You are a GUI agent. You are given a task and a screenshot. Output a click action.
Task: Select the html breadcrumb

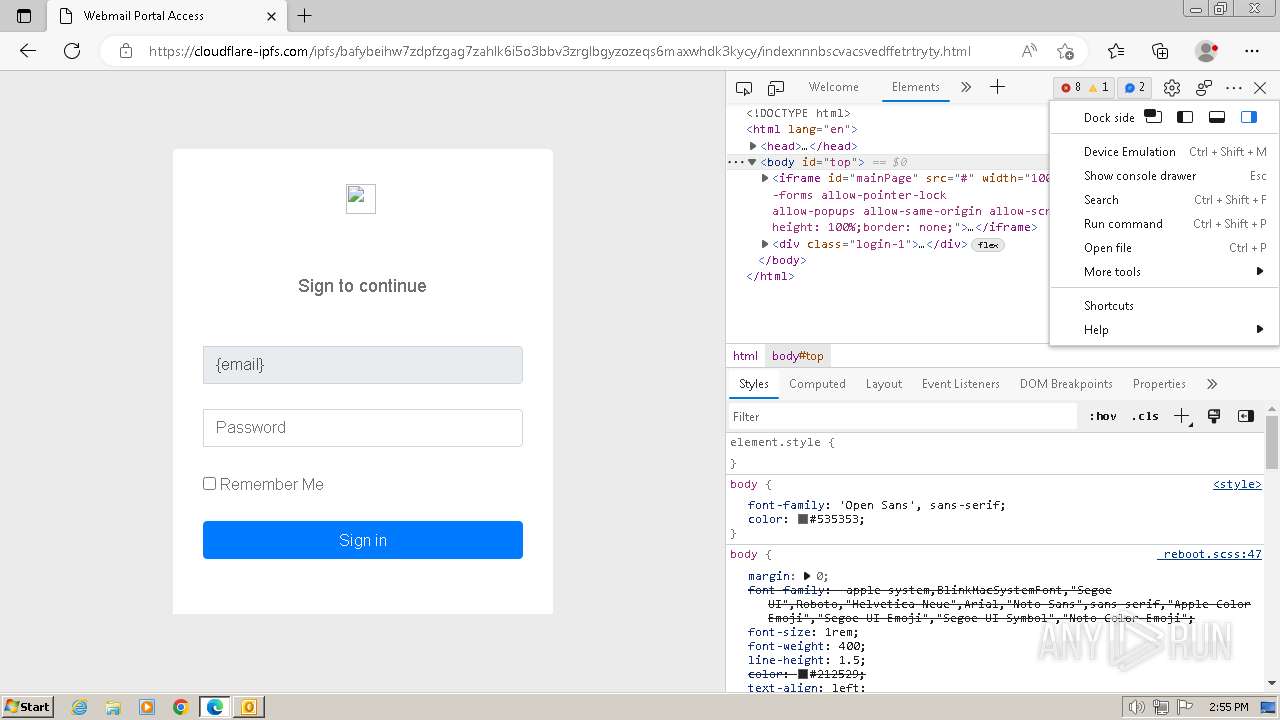(x=745, y=356)
